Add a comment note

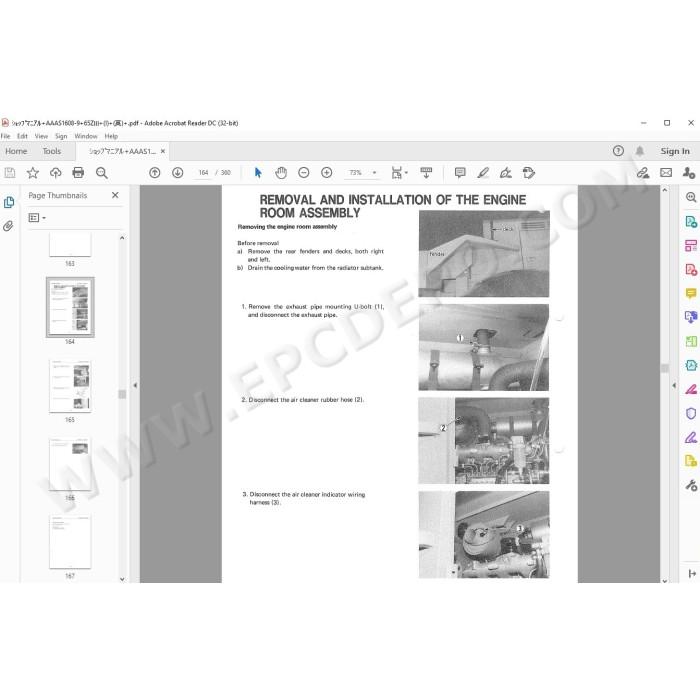click(x=460, y=173)
